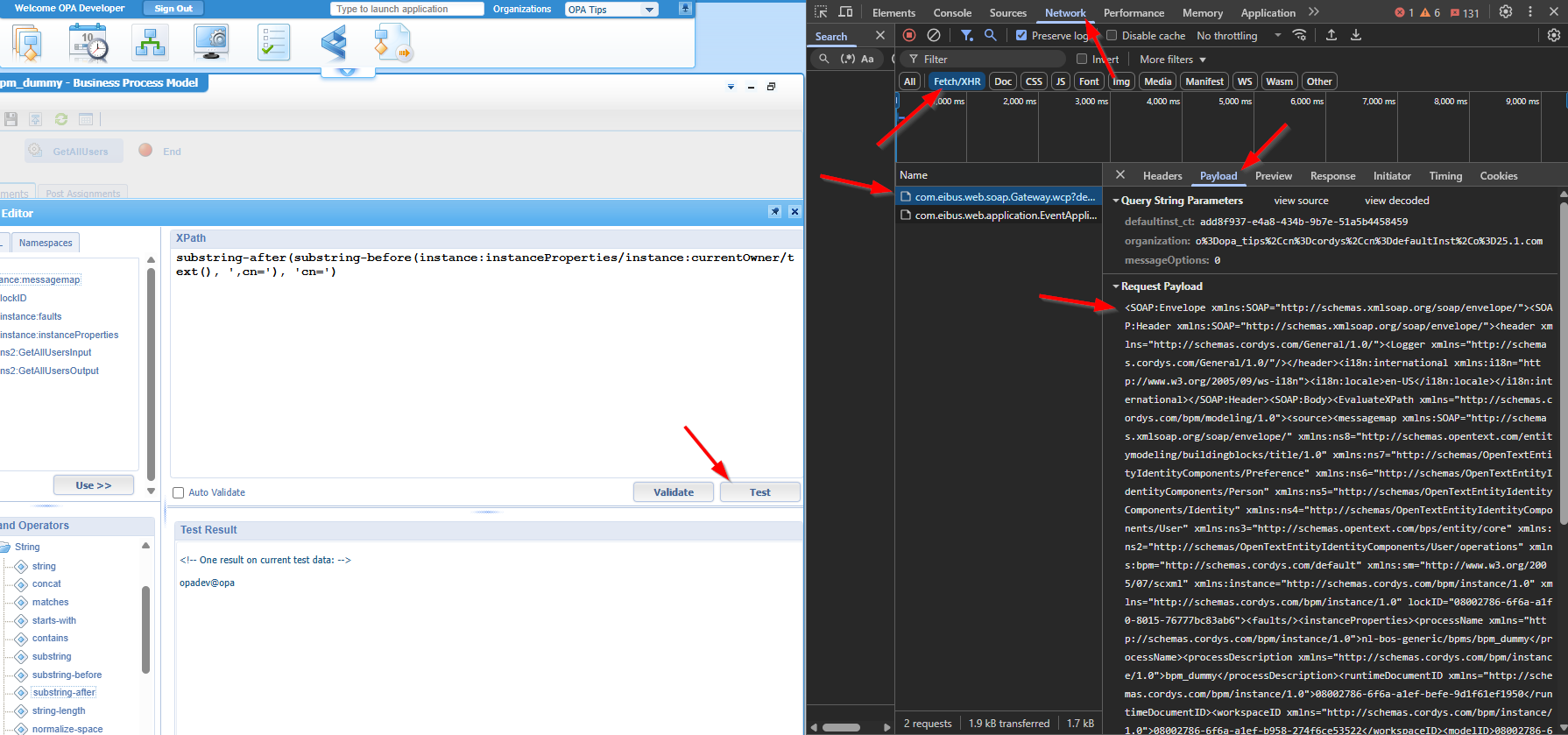Toggle regular expression in the Search panel

coord(848,59)
